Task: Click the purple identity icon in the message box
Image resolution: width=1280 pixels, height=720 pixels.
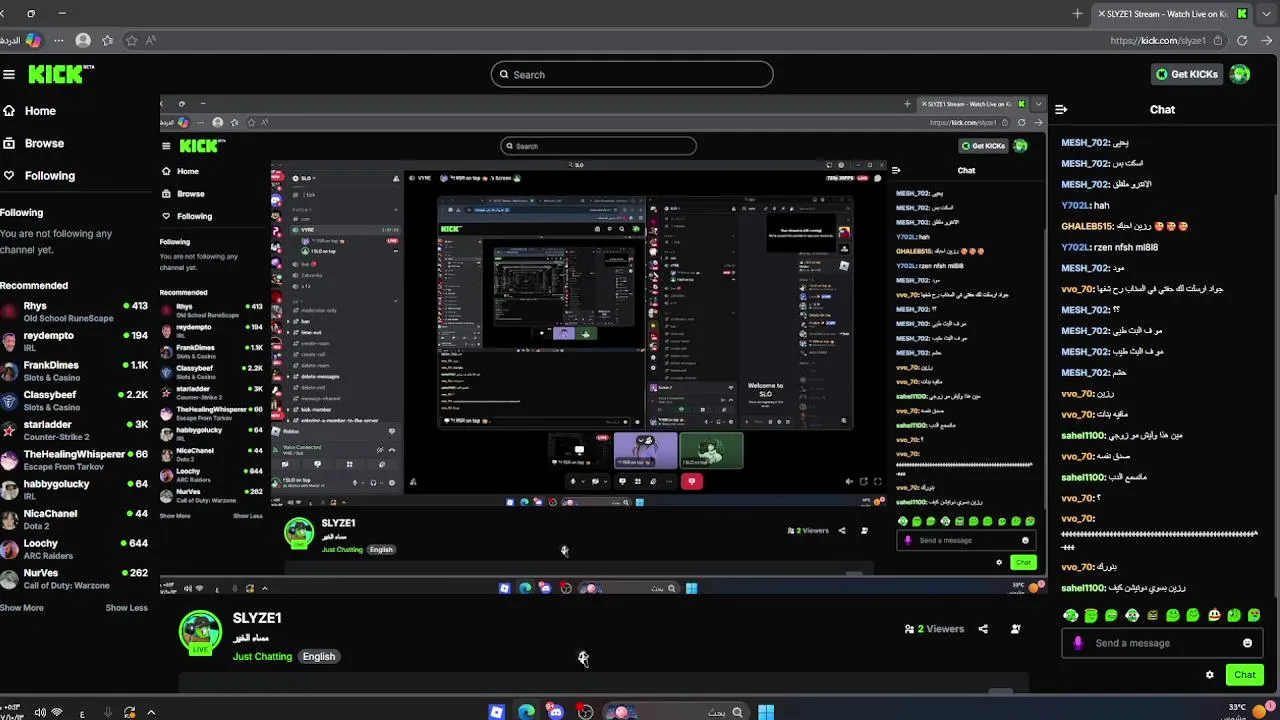Action: pyautogui.click(x=1078, y=643)
